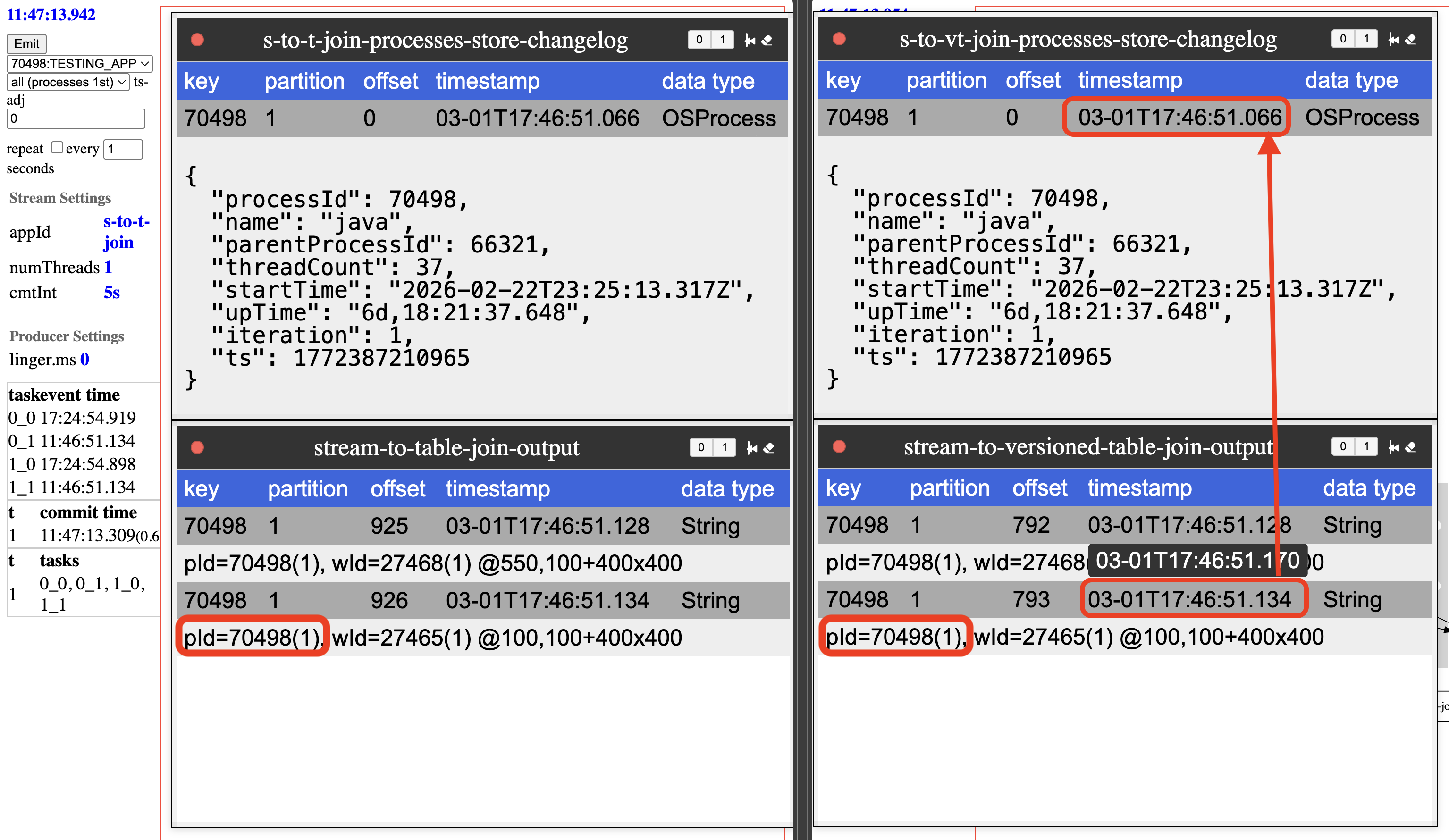
Task: Click the Emit button
Action: point(26,44)
